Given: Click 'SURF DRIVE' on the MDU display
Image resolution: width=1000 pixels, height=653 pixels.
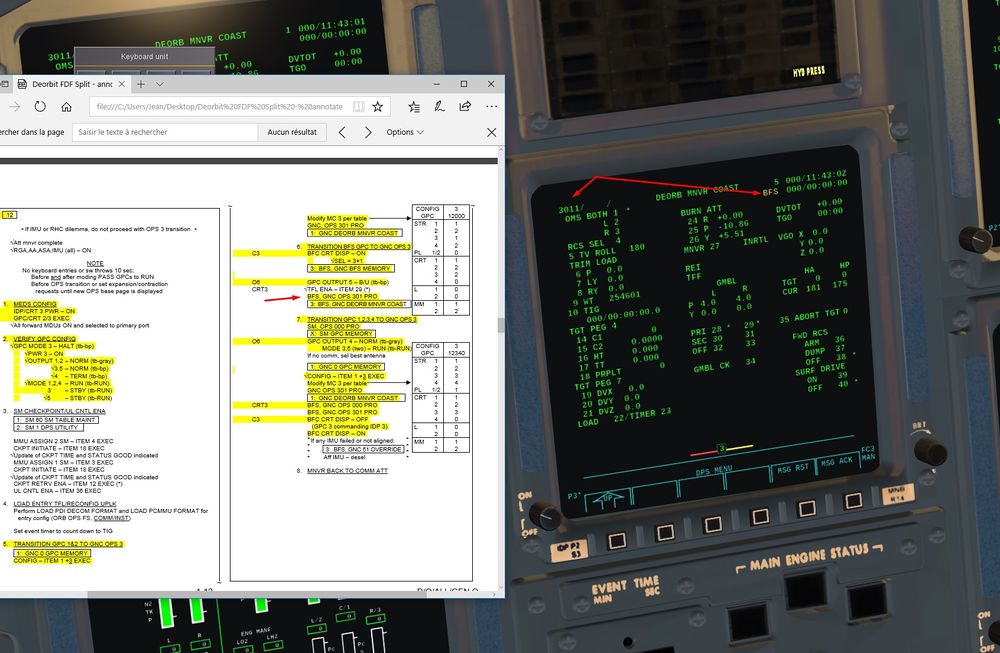Looking at the screenshot, I should [820, 371].
